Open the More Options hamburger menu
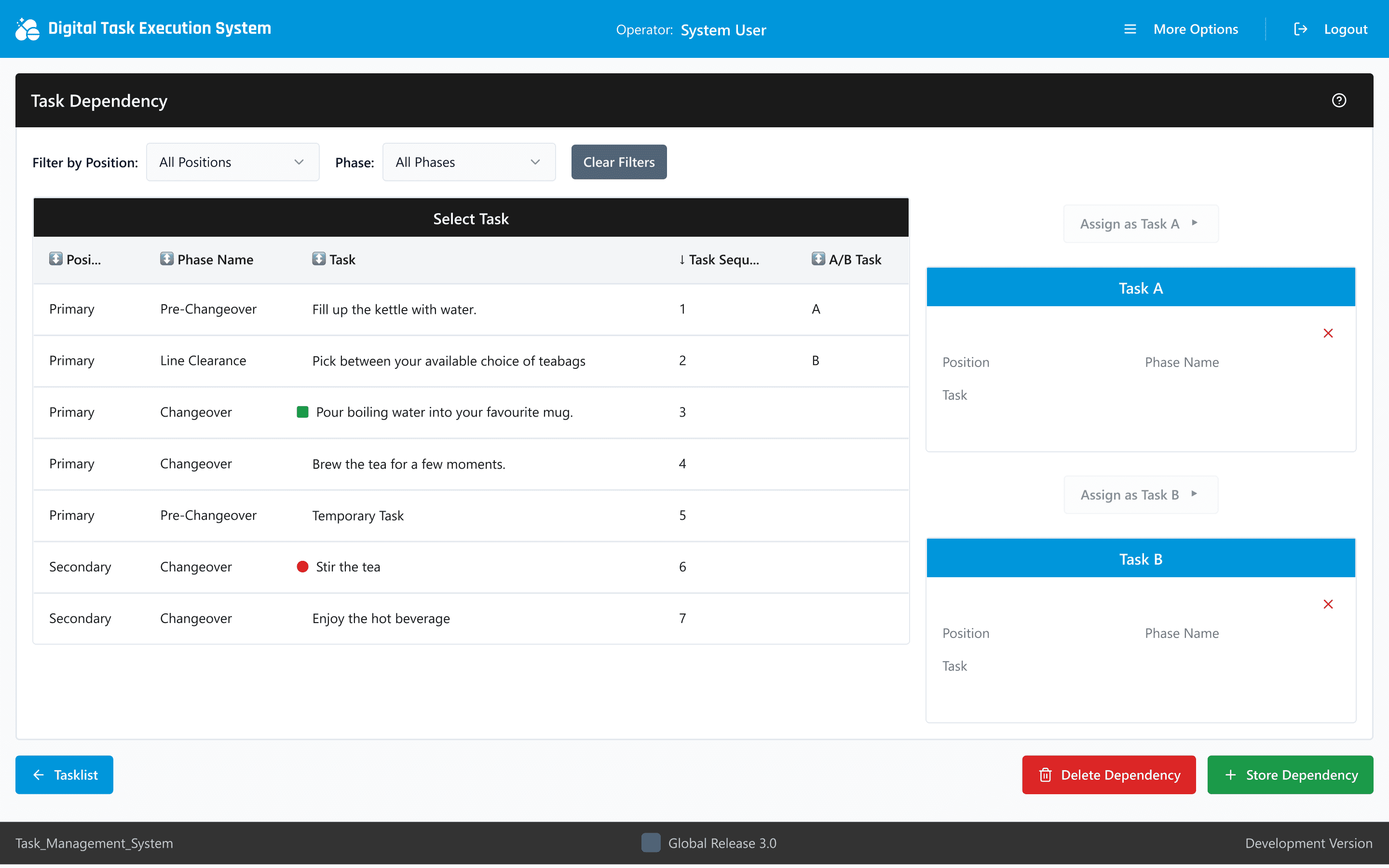The height and width of the screenshot is (868, 1389). 1130,29
